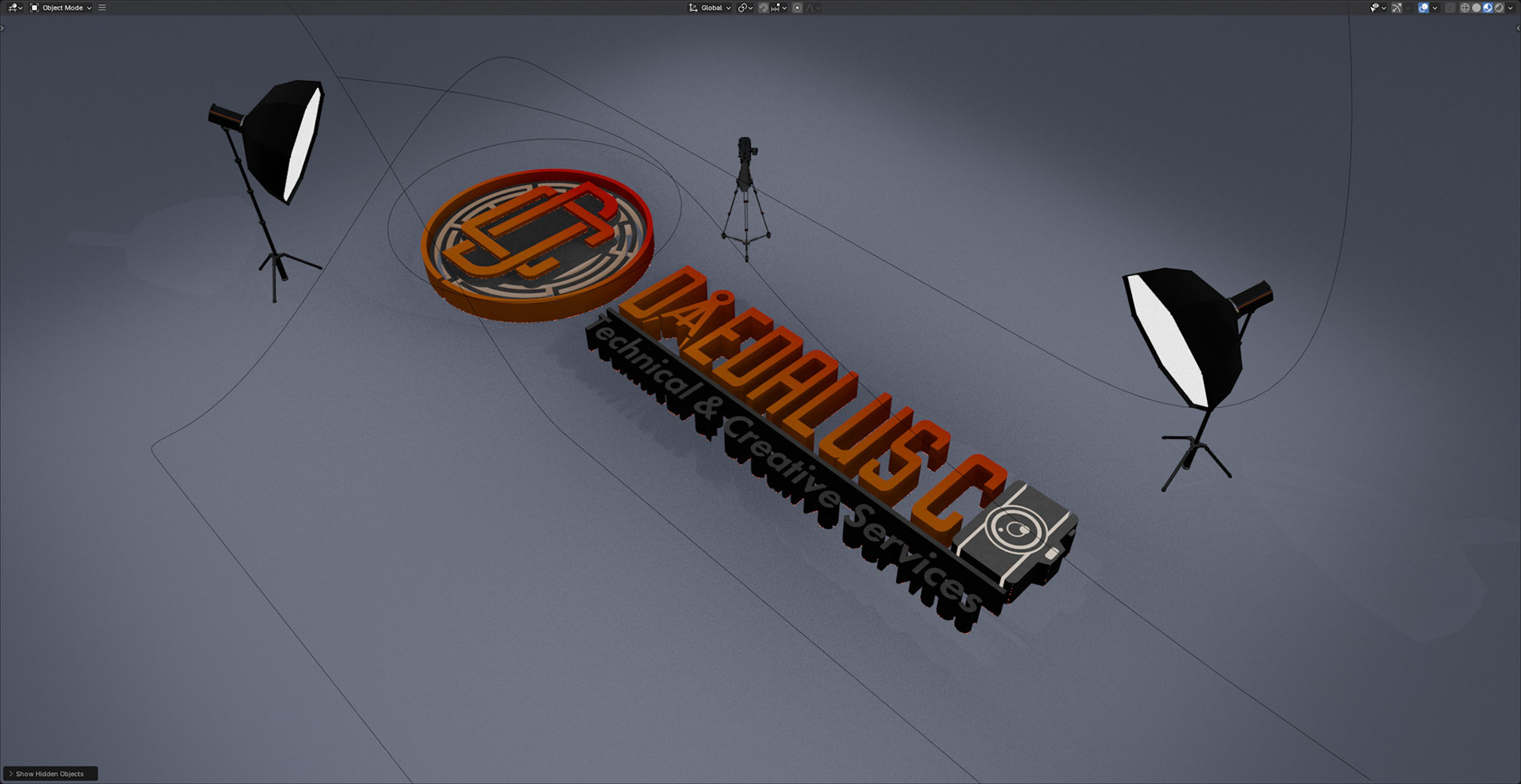This screenshot has height=784, width=1521.
Task: Open object visibility and selectability dropdown
Action: 1378,8
